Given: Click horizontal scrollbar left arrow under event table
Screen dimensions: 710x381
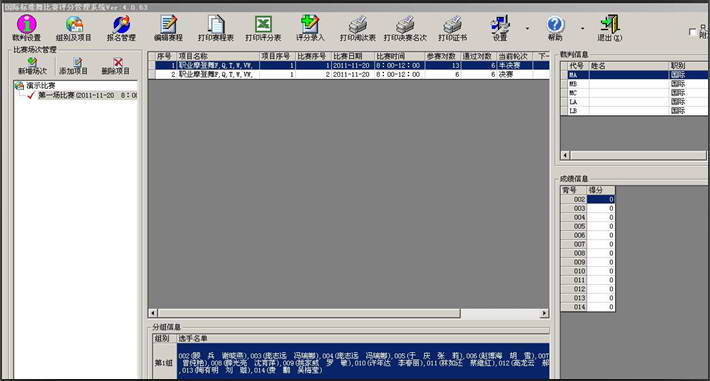Looking at the screenshot, I should pos(153,313).
